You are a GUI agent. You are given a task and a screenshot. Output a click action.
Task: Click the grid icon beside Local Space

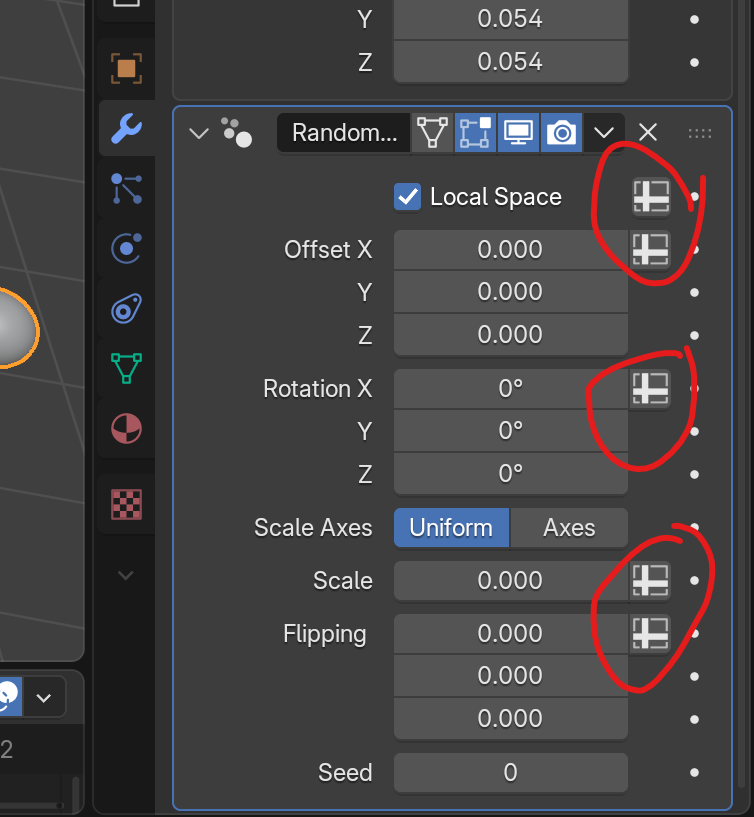tap(651, 197)
